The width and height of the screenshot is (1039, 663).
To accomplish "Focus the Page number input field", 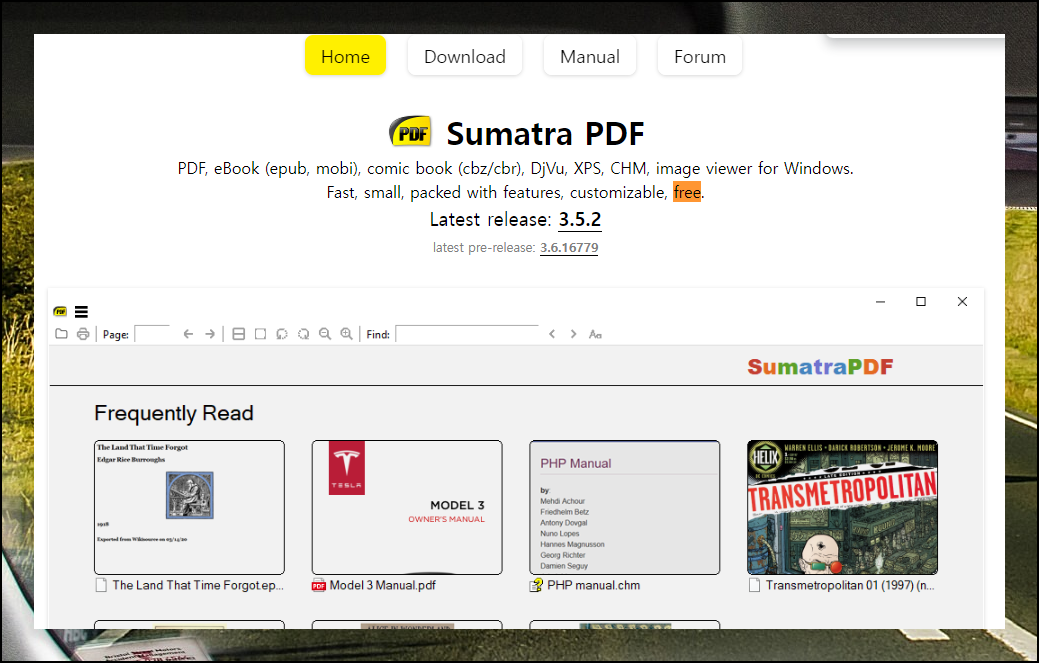I will pos(152,334).
